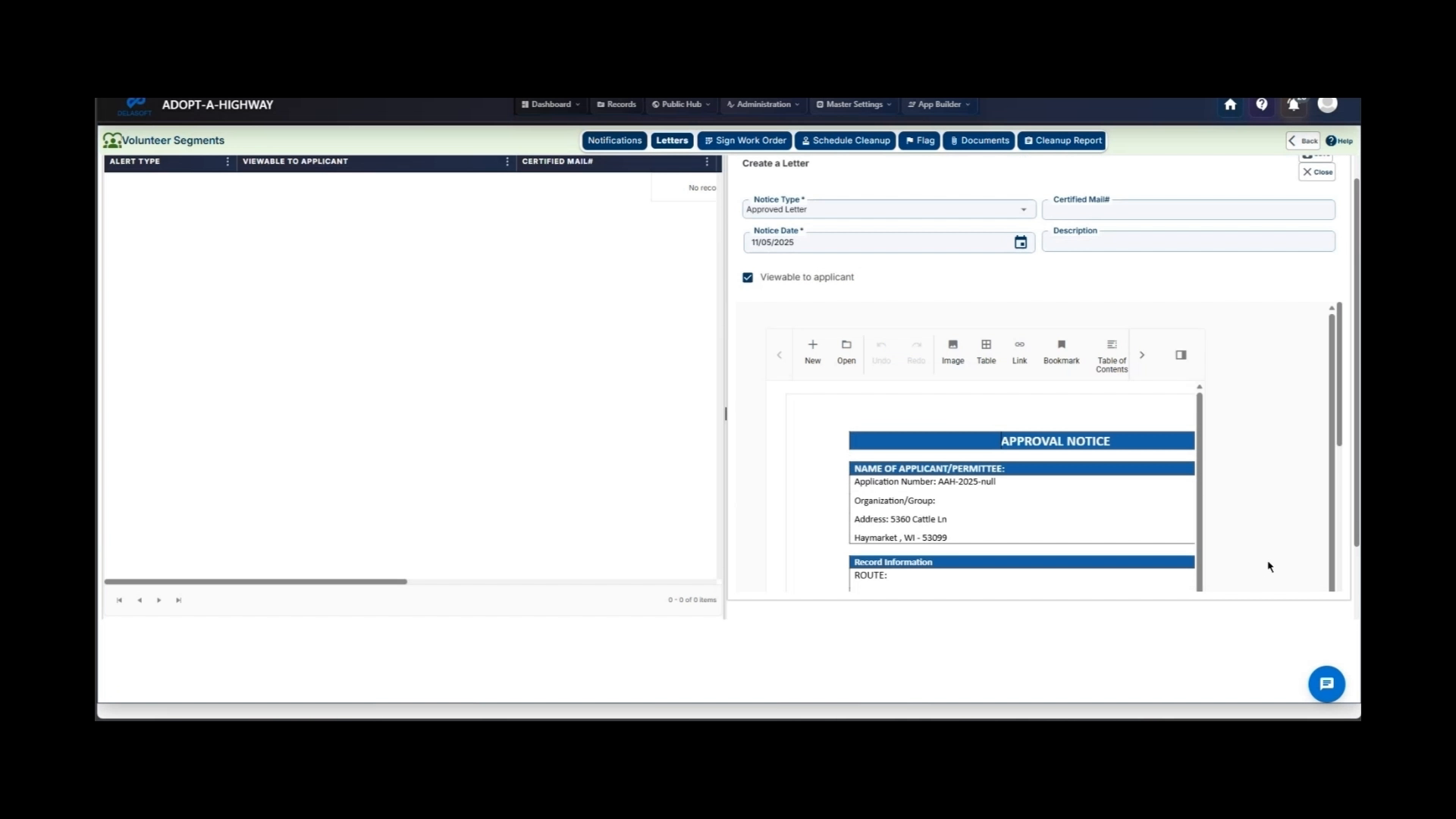Open the Notice Type dropdown
This screenshot has width=1456, height=819.
coord(1022,209)
